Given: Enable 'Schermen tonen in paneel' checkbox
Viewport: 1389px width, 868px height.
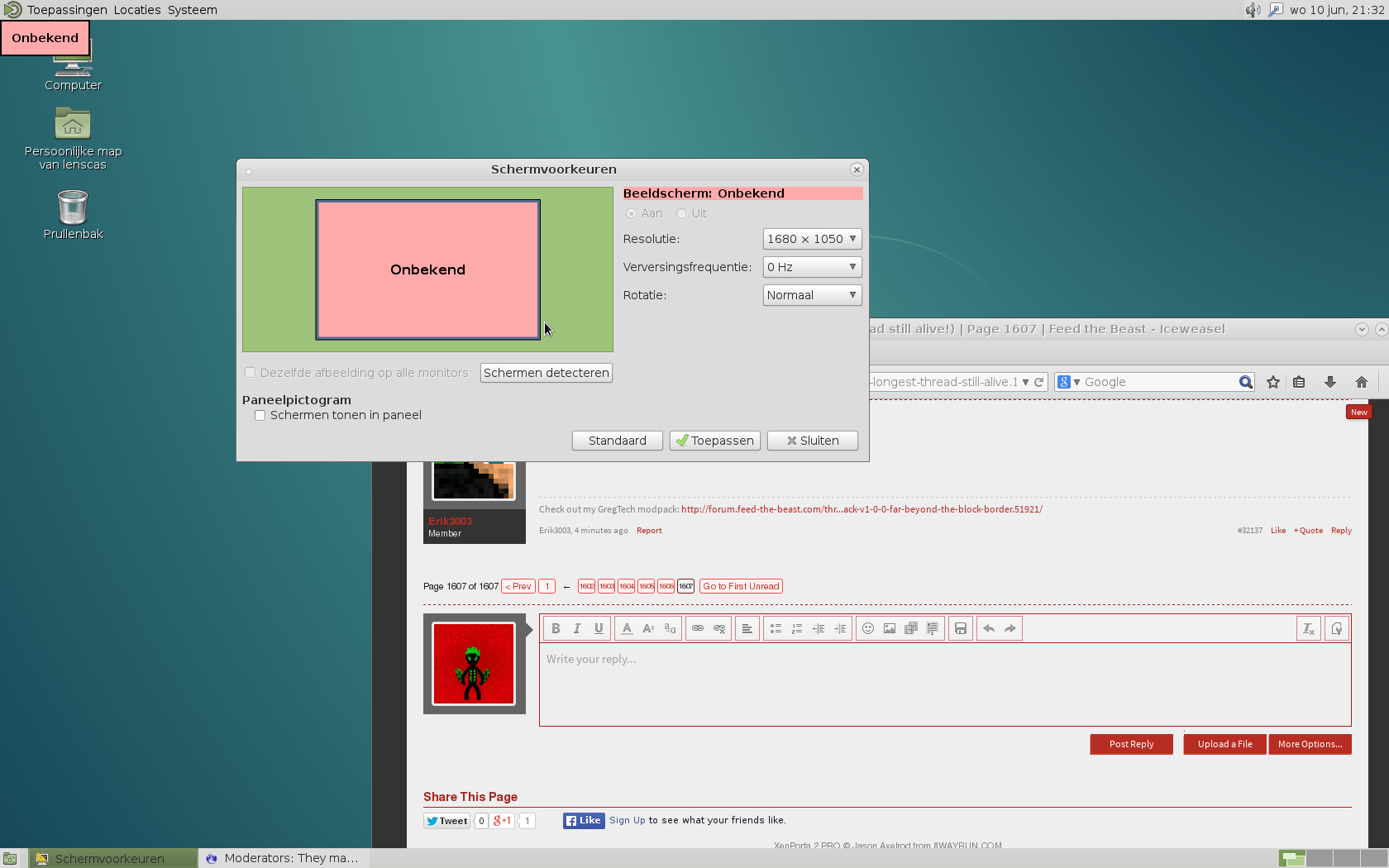Looking at the screenshot, I should 260,415.
